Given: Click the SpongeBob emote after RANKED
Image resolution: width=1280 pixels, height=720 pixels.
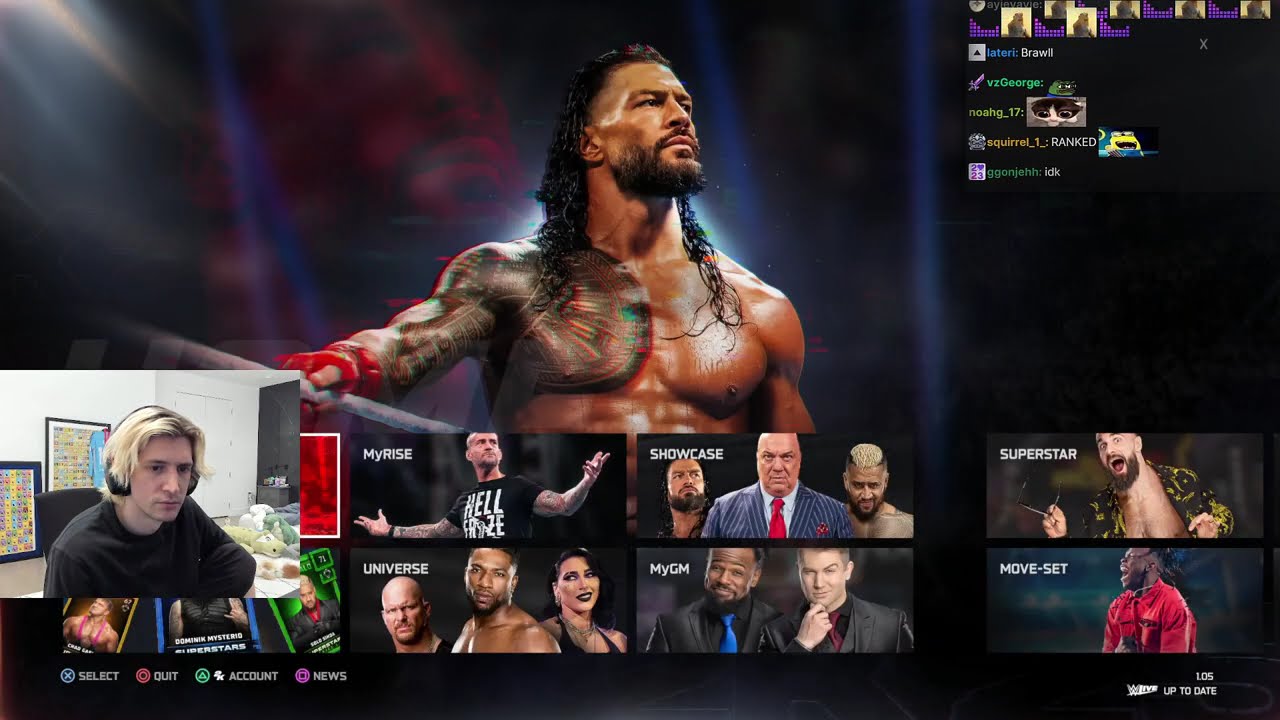Looking at the screenshot, I should pos(1128,142).
